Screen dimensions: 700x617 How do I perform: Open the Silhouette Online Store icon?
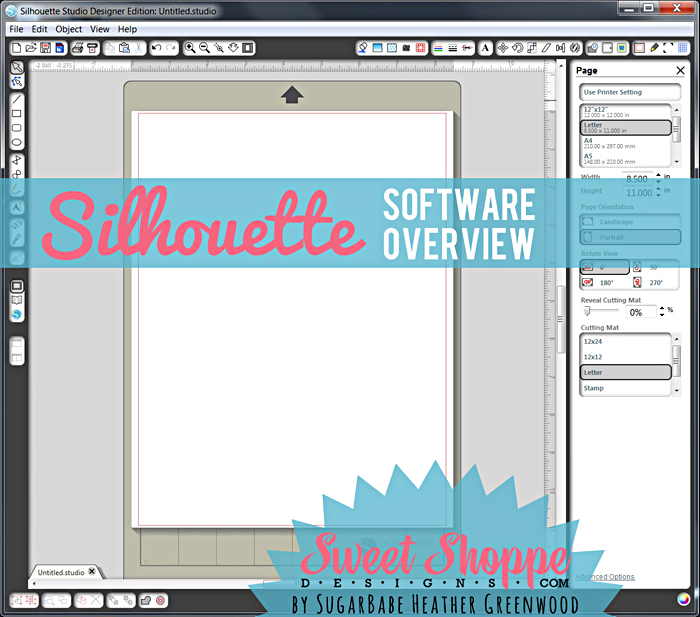17,314
